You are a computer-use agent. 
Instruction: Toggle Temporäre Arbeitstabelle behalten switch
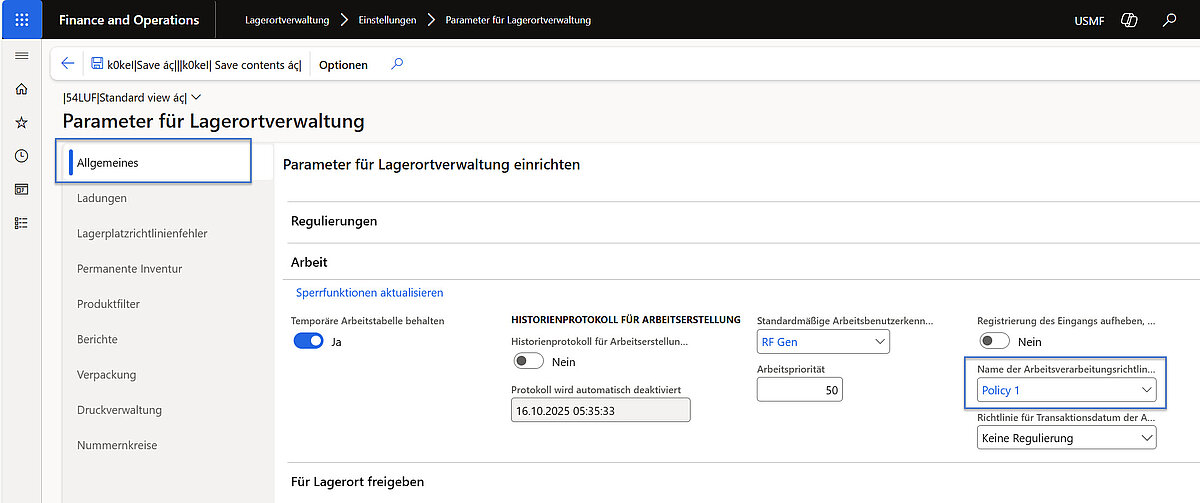[x=308, y=341]
